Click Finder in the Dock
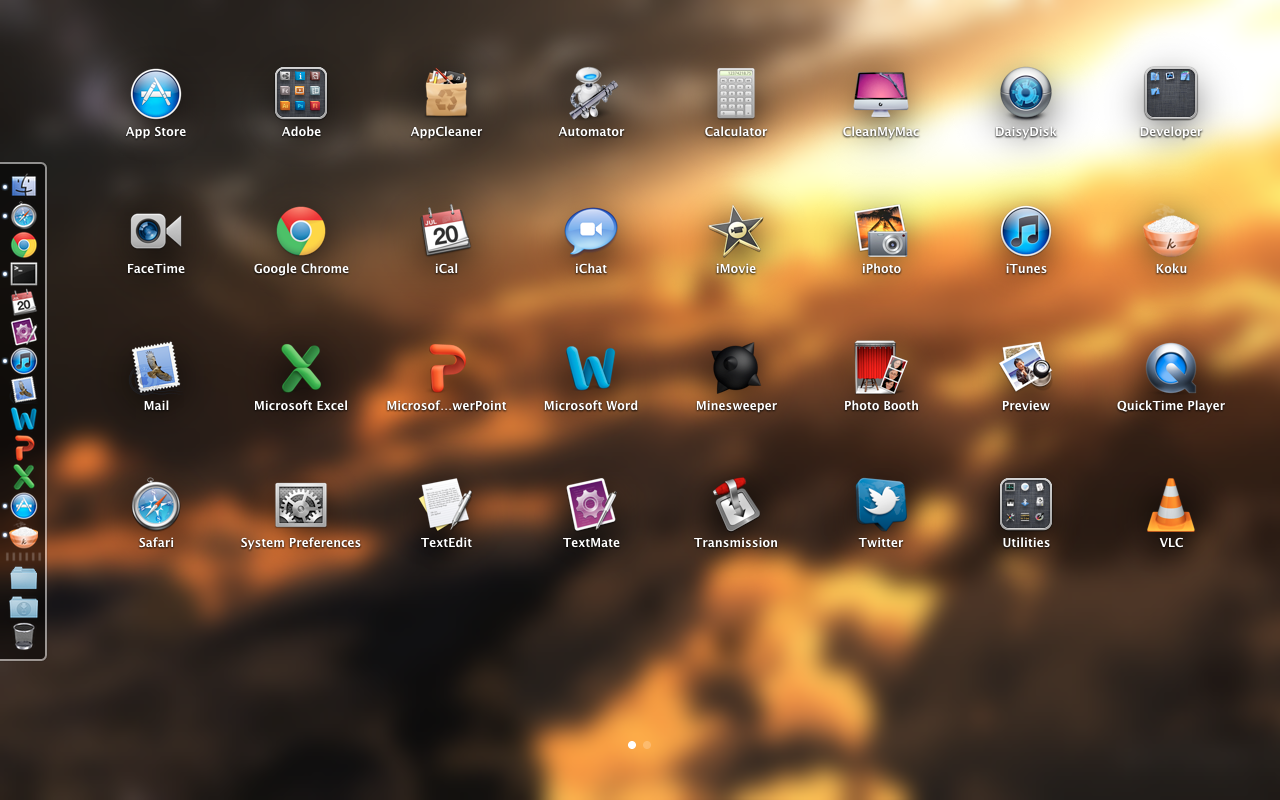The image size is (1280, 800). point(24,186)
